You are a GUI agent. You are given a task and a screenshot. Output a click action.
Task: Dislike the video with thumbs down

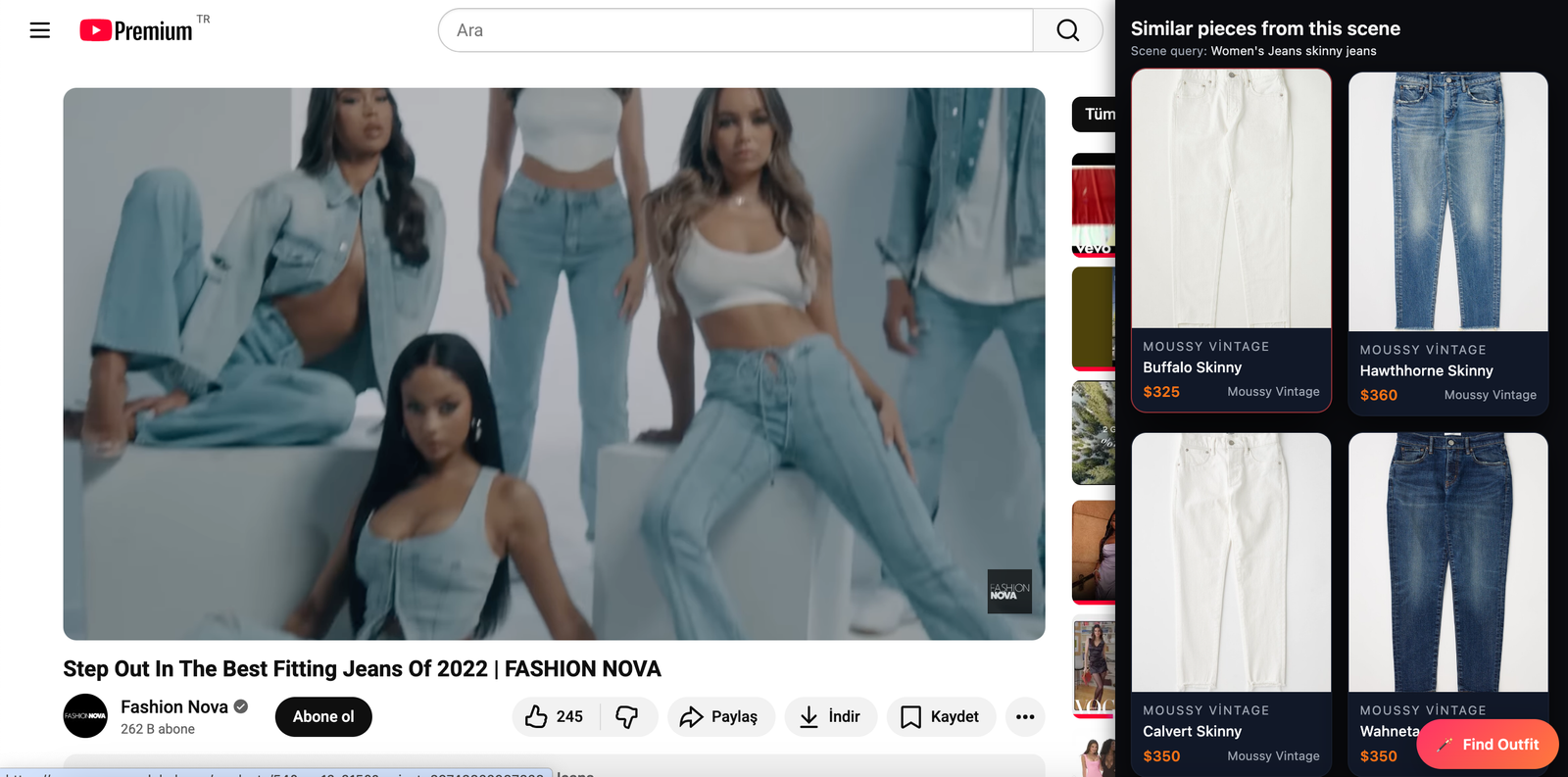coord(628,716)
